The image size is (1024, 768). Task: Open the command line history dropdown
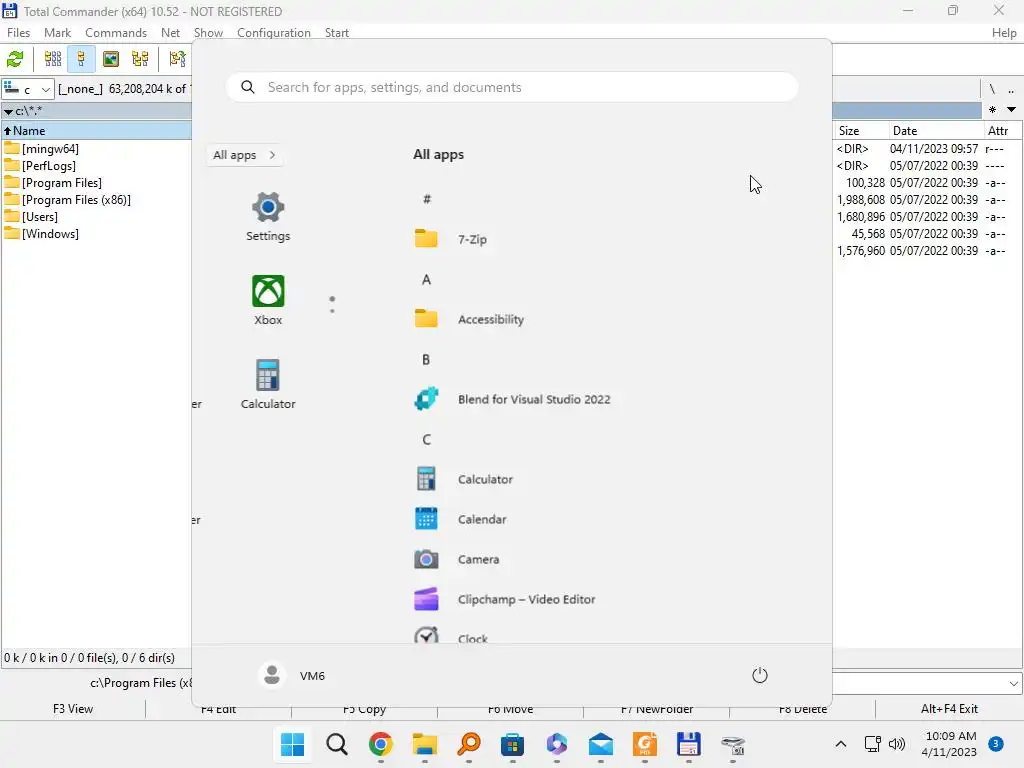coord(1014,684)
